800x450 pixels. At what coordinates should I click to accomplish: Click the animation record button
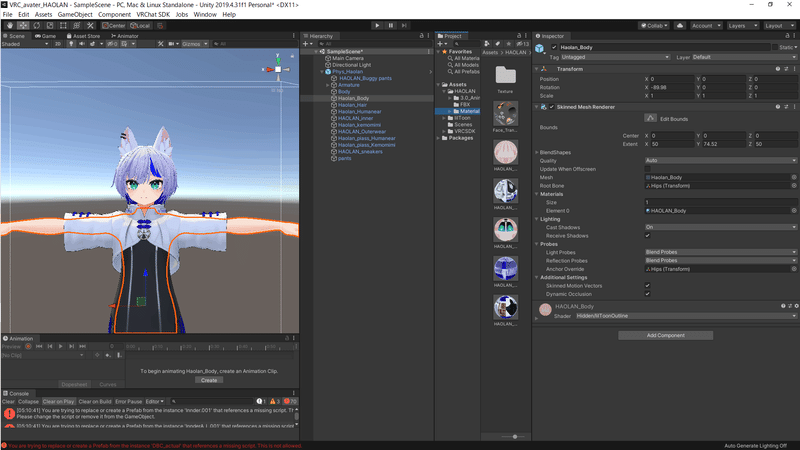[x=28, y=346]
